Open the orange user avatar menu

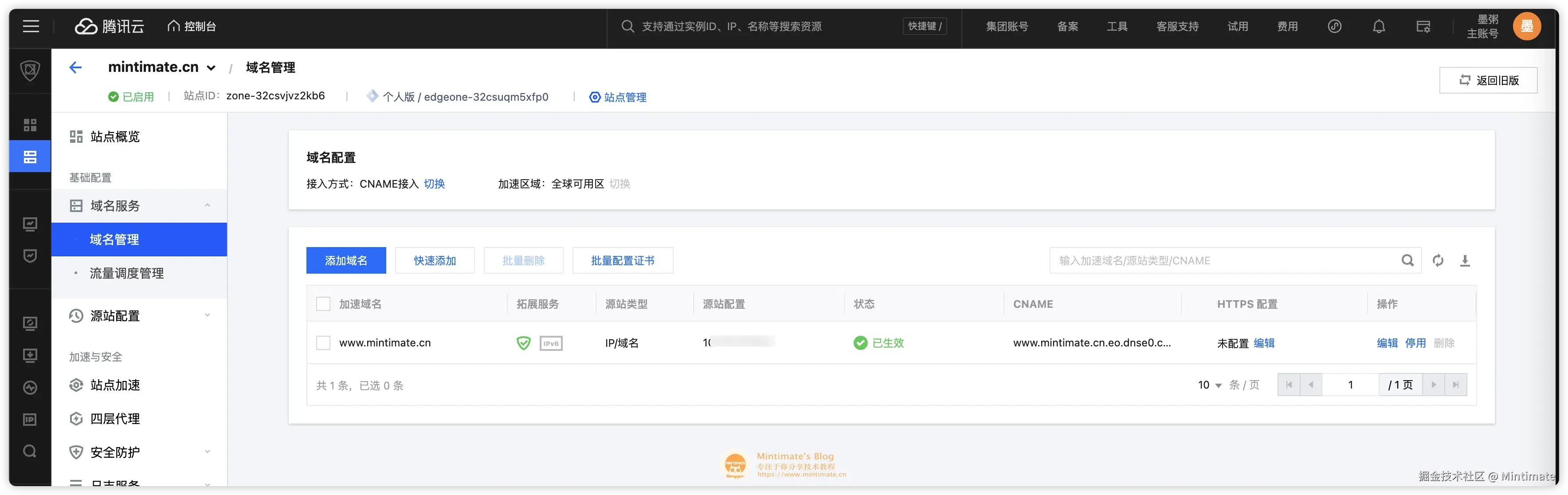1527,26
